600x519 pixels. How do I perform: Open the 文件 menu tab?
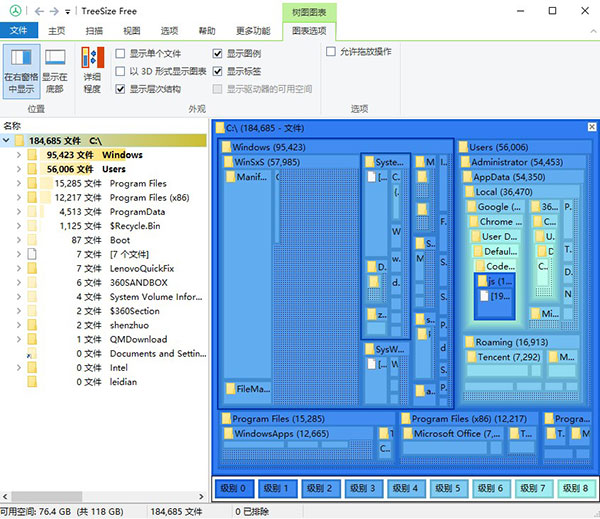19,30
